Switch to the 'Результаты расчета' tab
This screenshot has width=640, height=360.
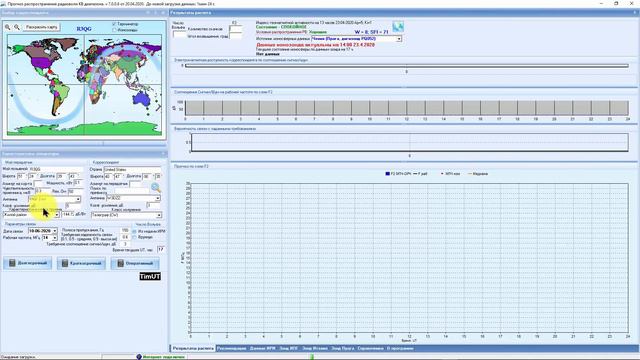[x=193, y=349]
